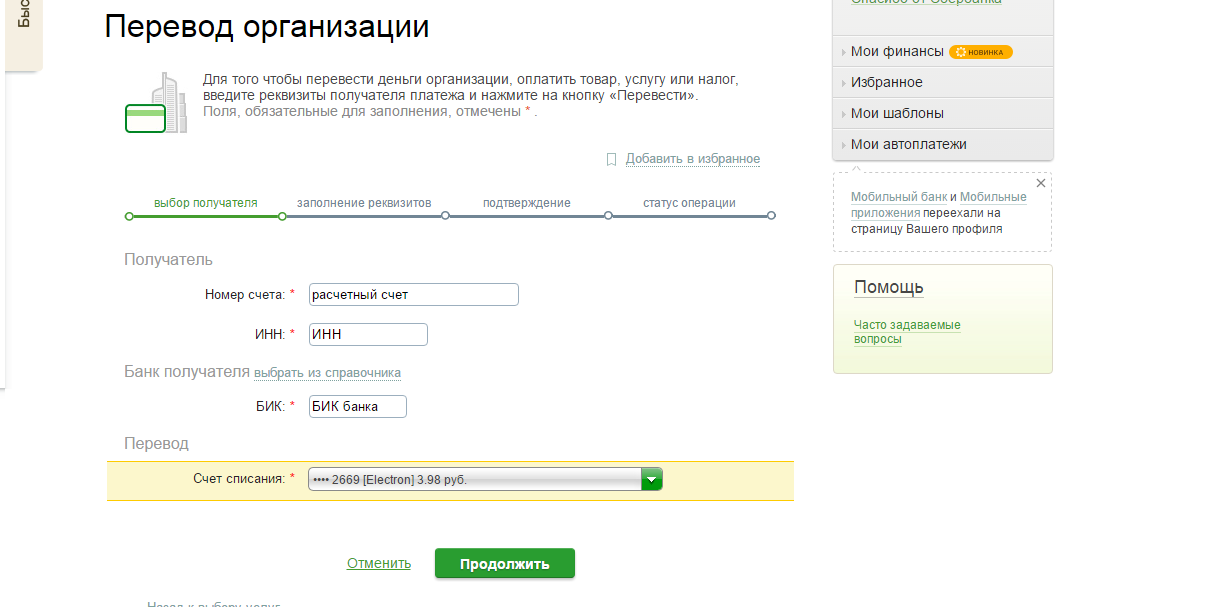The image size is (1215, 607).
Task: Open выбрать из справочника link
Action: click(x=327, y=373)
